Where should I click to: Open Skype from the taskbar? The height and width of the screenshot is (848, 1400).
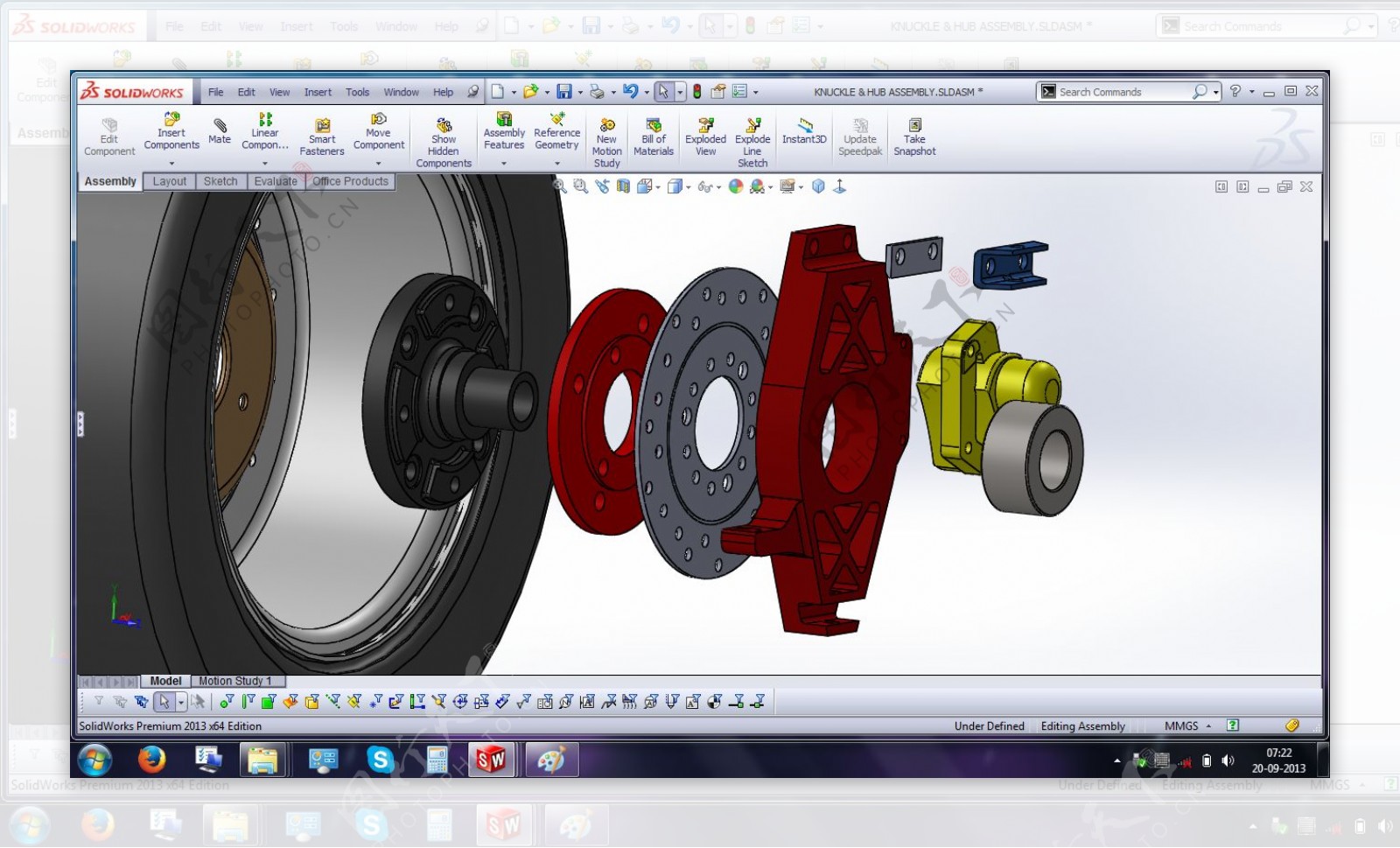coord(380,759)
